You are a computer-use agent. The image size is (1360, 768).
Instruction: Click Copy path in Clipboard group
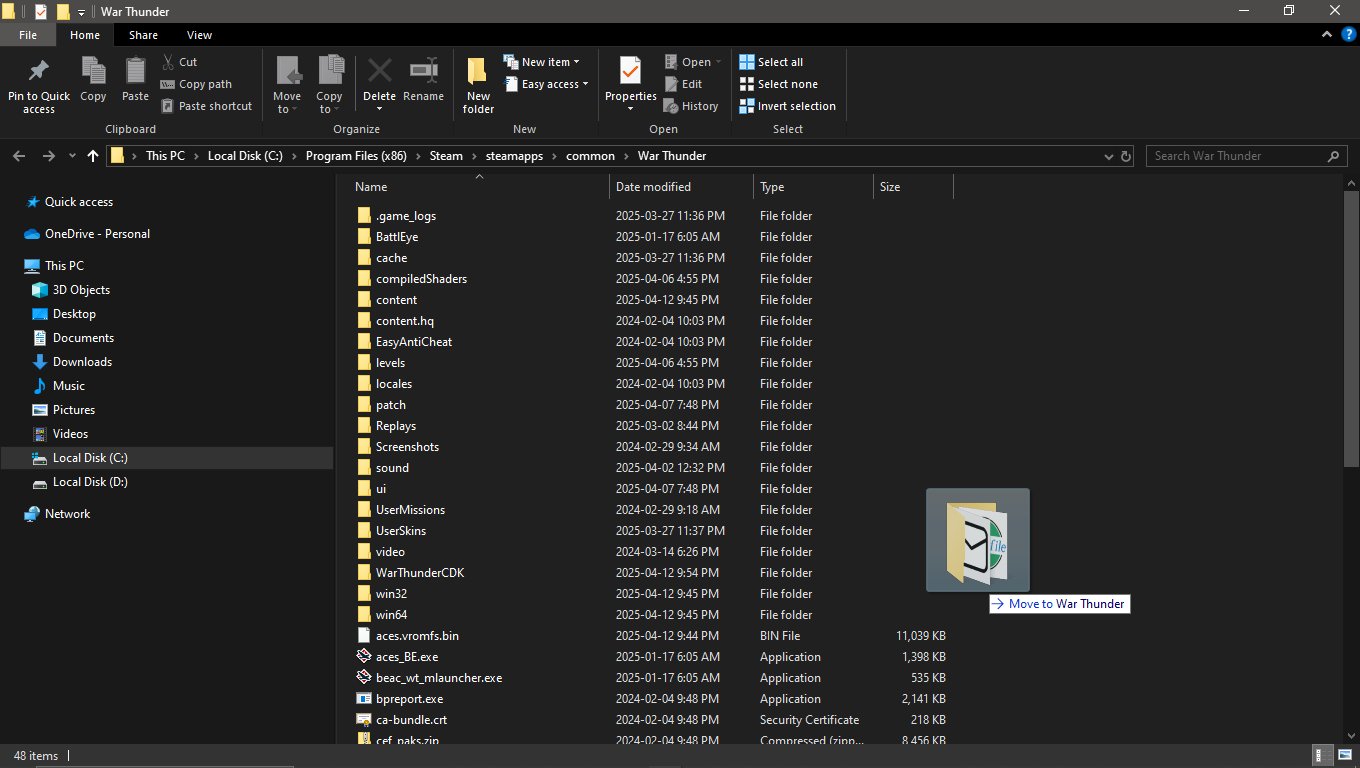196,84
